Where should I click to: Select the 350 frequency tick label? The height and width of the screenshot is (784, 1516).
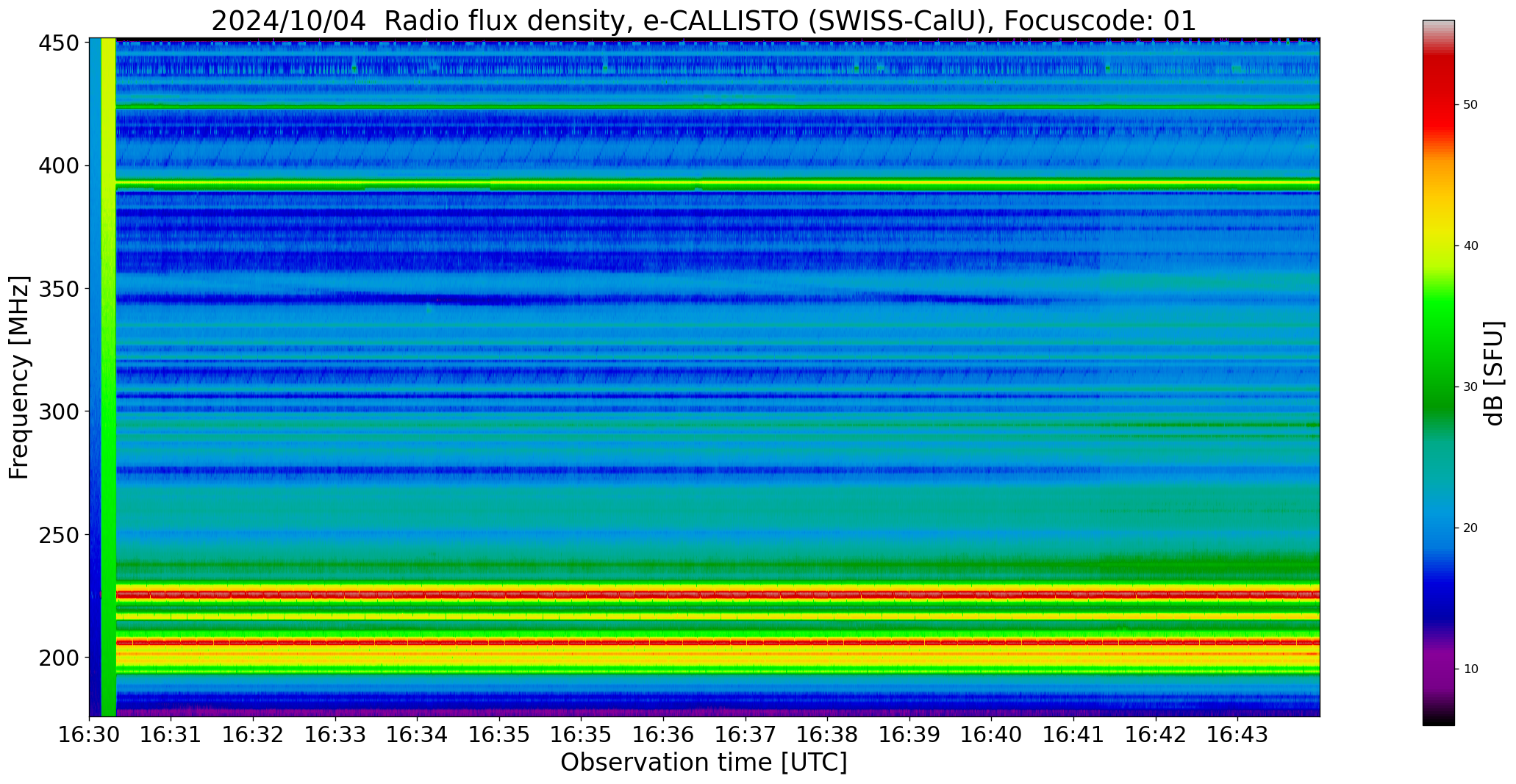[59, 289]
